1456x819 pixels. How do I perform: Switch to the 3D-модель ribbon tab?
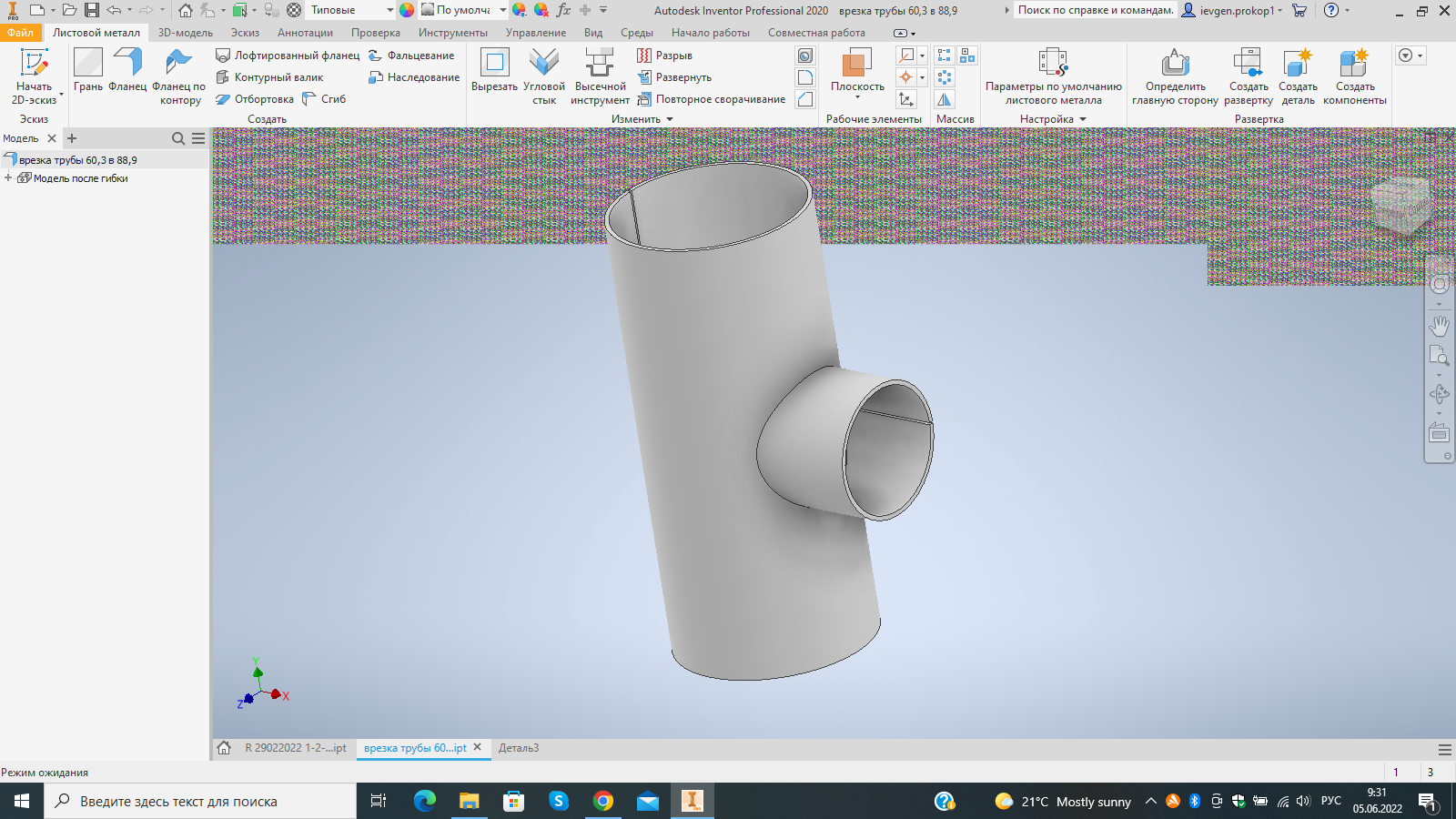(186, 33)
